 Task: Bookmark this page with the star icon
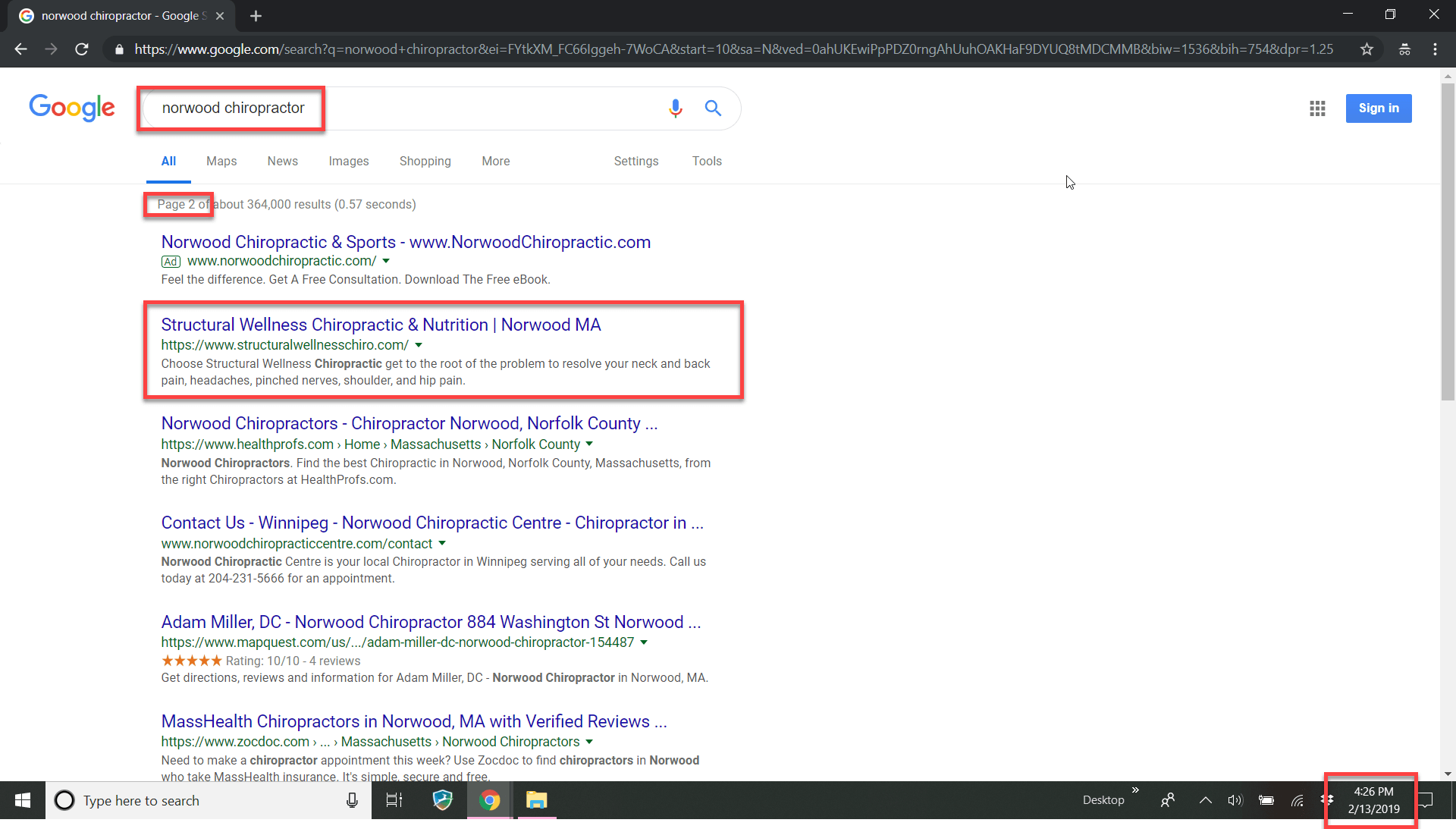click(x=1367, y=49)
